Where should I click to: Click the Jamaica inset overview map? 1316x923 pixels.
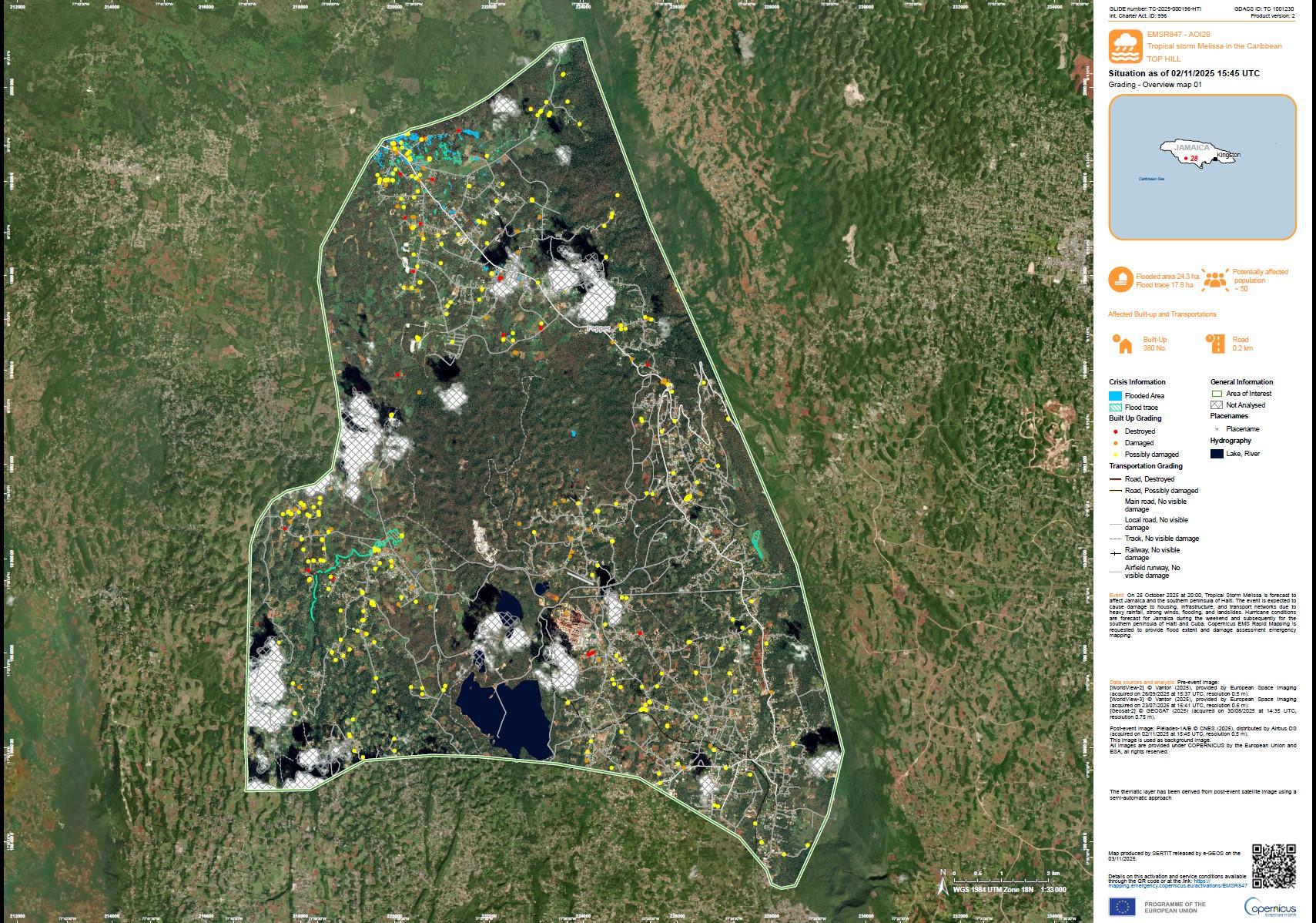(1201, 166)
